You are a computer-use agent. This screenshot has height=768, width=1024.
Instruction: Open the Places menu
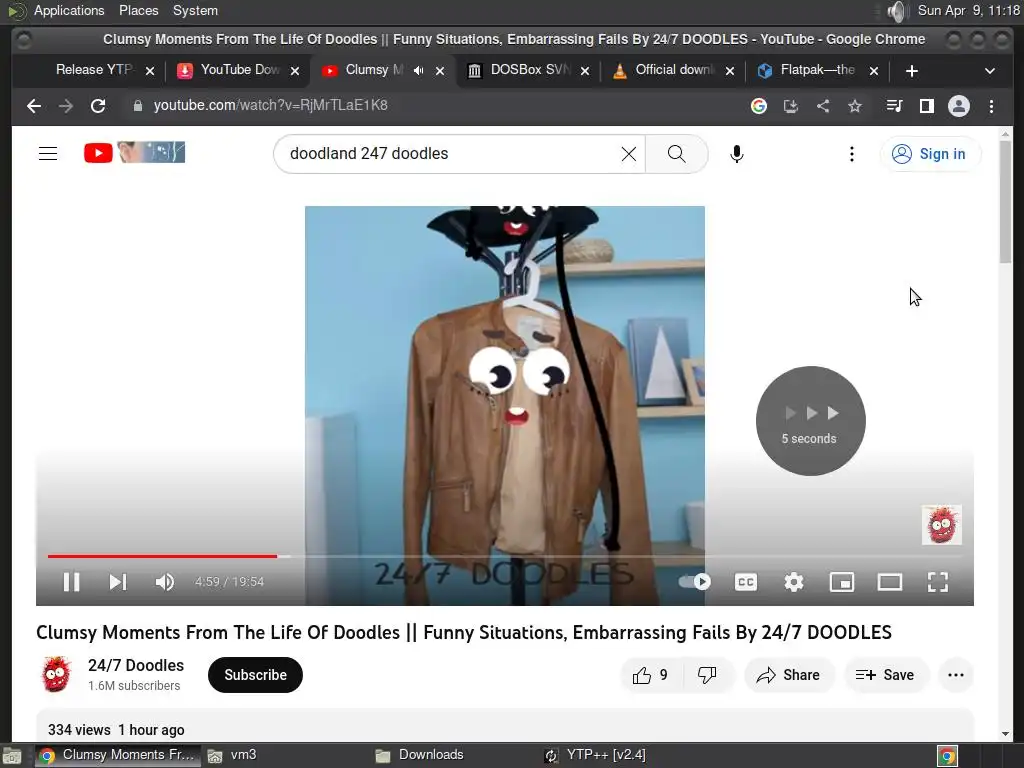(x=138, y=10)
